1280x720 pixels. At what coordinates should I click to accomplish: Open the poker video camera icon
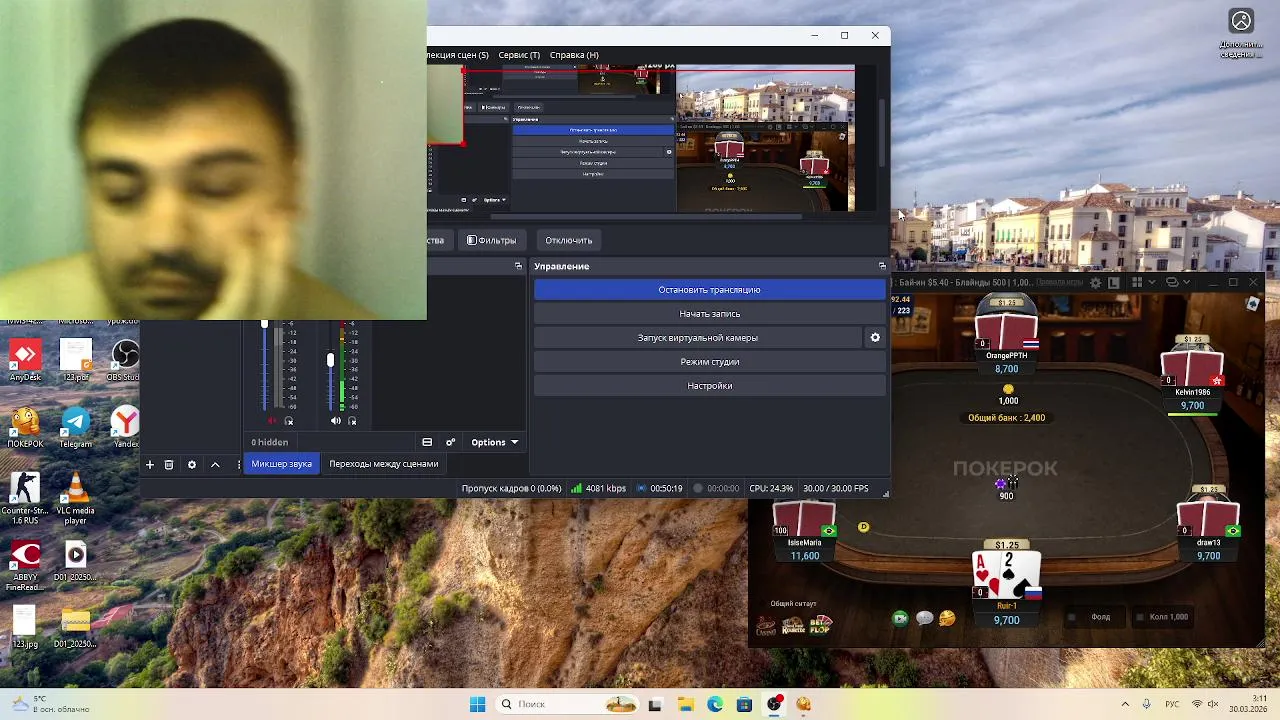900,619
